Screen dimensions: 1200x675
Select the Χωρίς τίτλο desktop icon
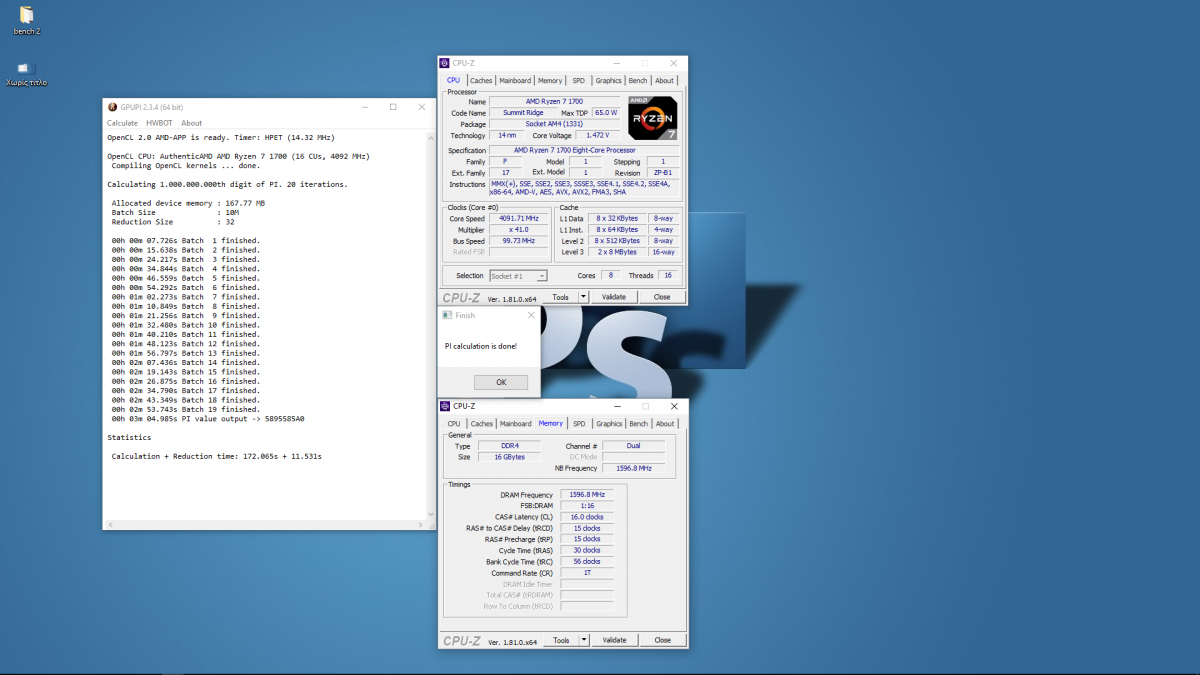26,74
